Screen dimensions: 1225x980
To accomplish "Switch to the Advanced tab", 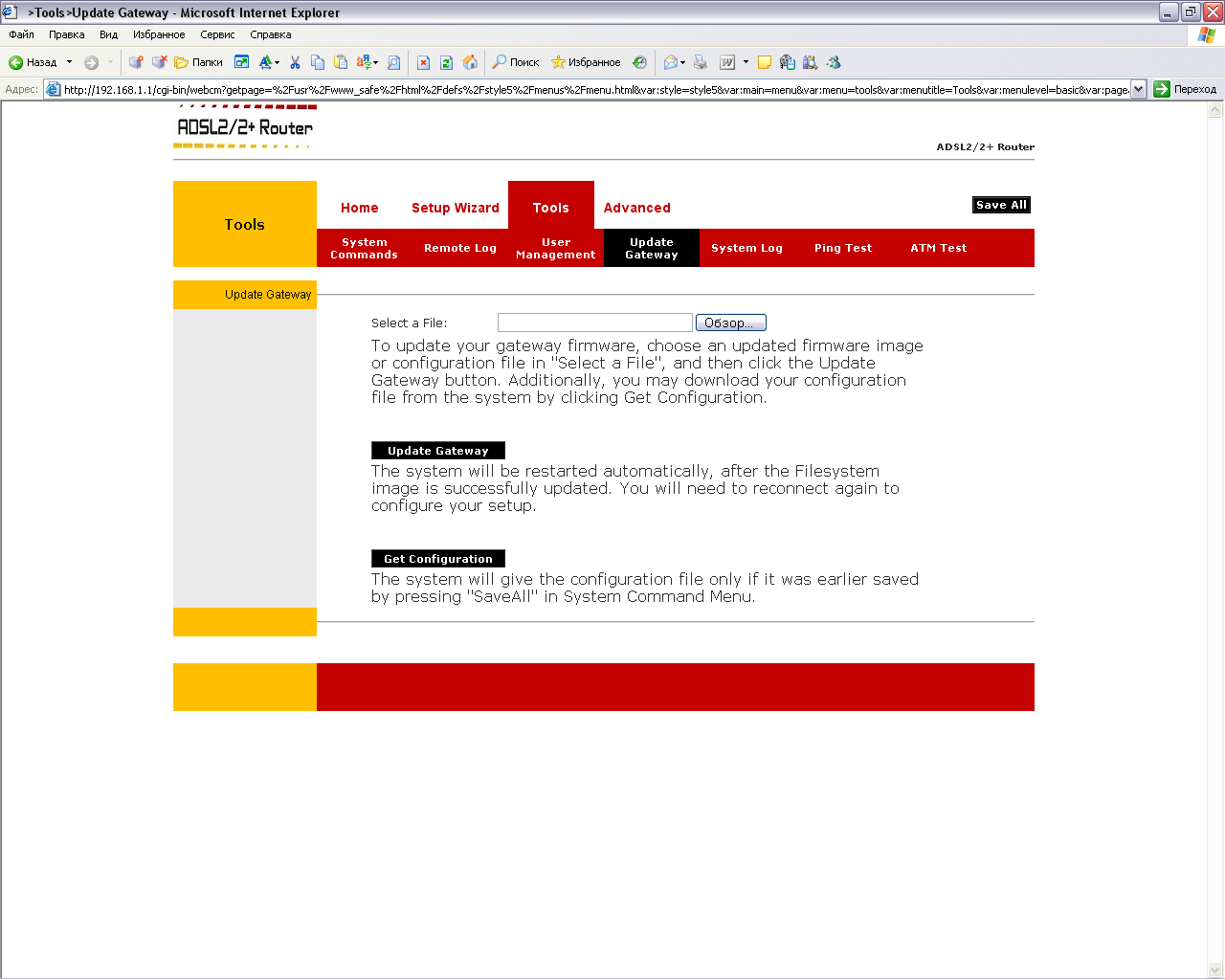I will coord(637,208).
